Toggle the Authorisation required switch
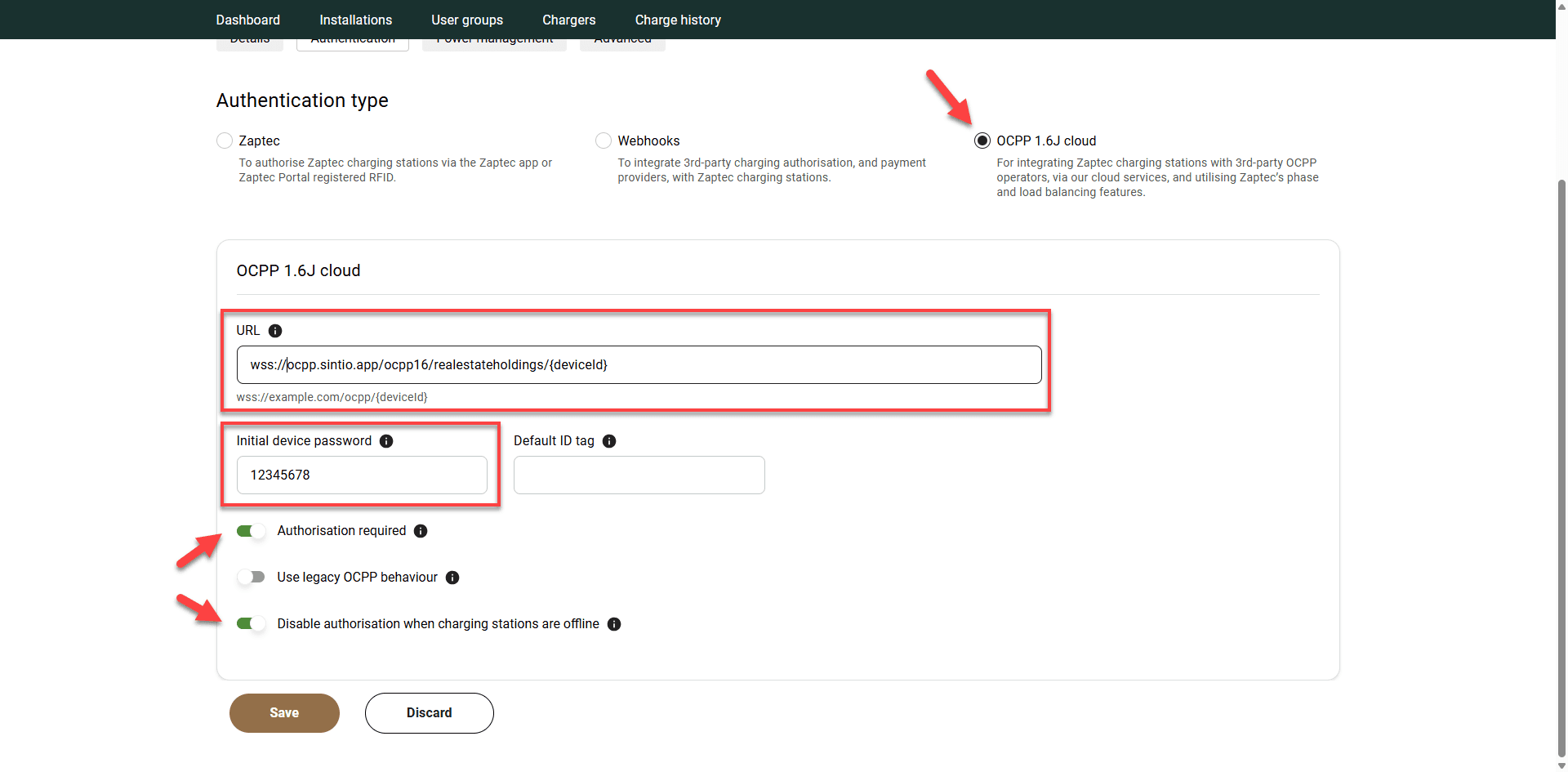The image size is (1568, 772). pyautogui.click(x=251, y=531)
